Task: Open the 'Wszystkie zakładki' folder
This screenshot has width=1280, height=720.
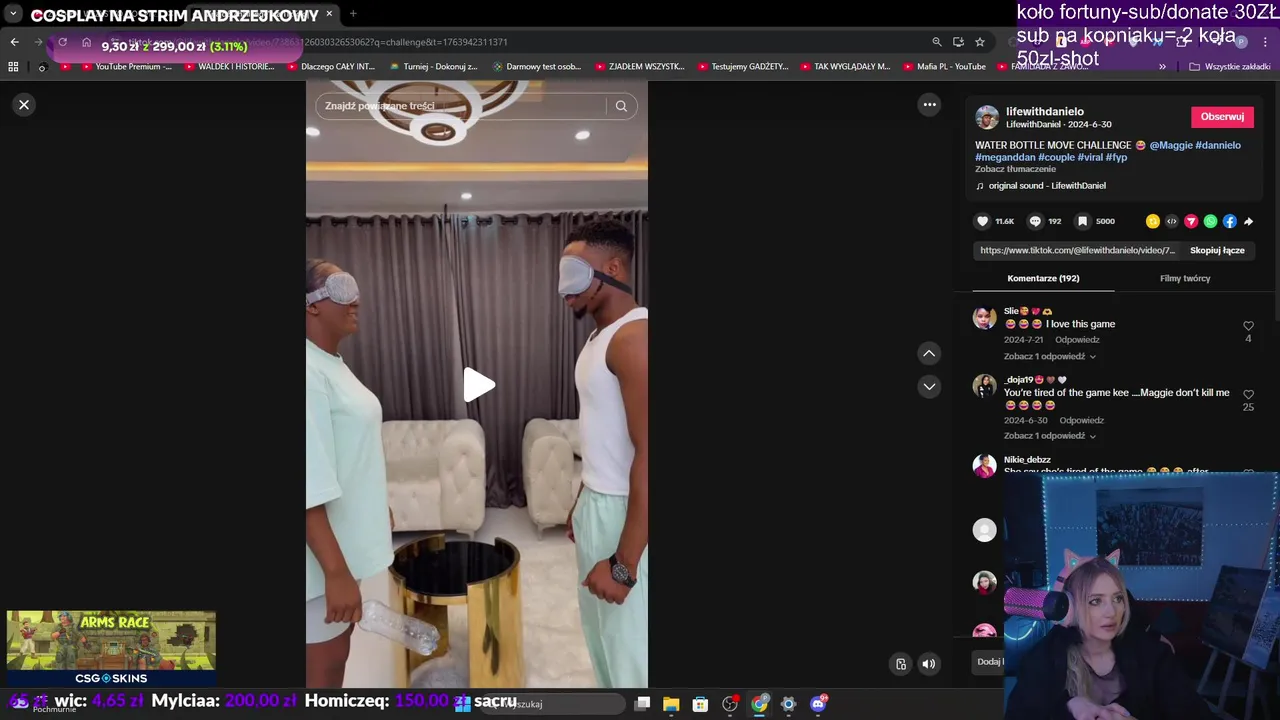Action: [1230, 67]
